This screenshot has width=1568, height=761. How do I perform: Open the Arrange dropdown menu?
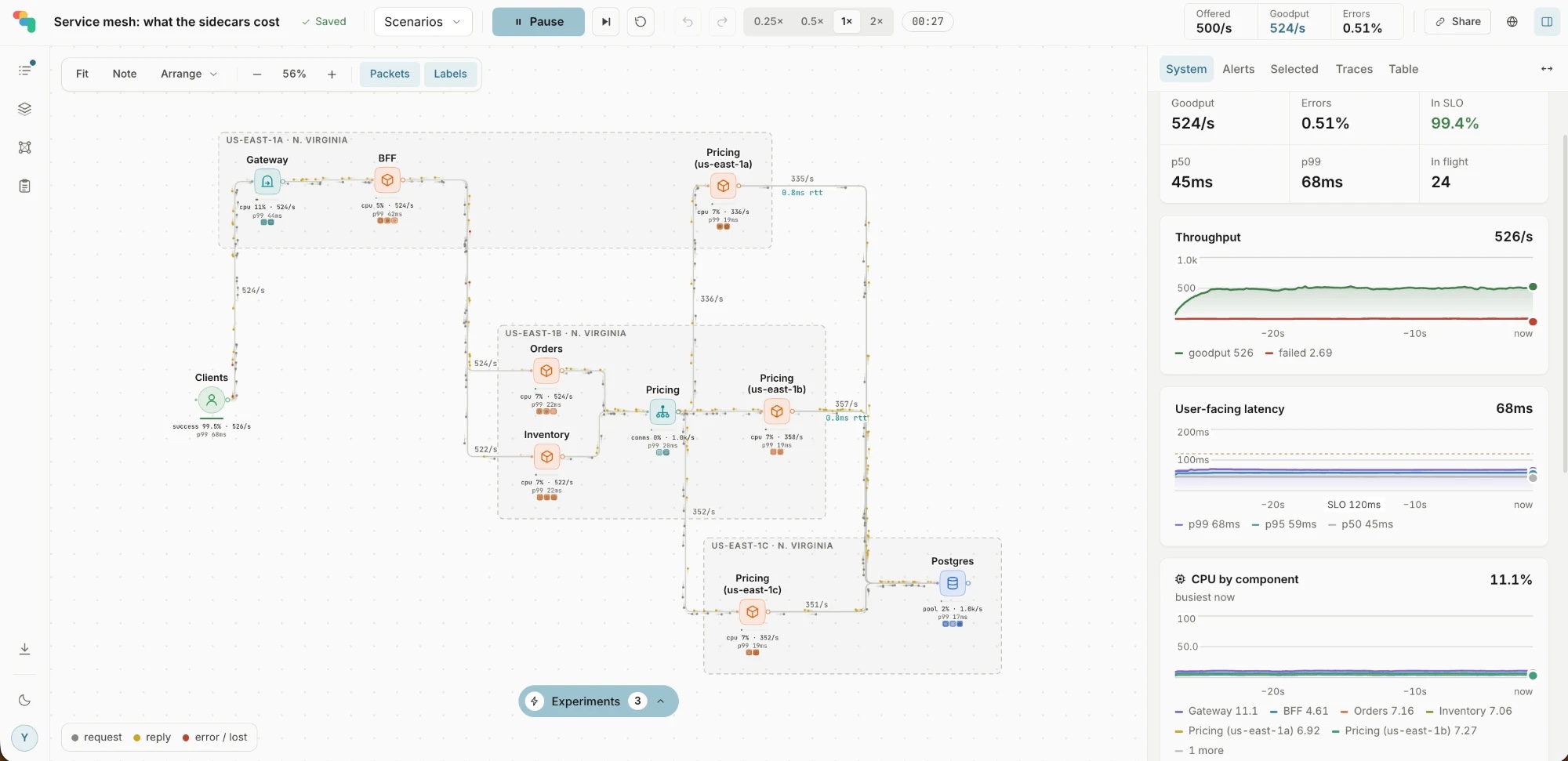[189, 74]
